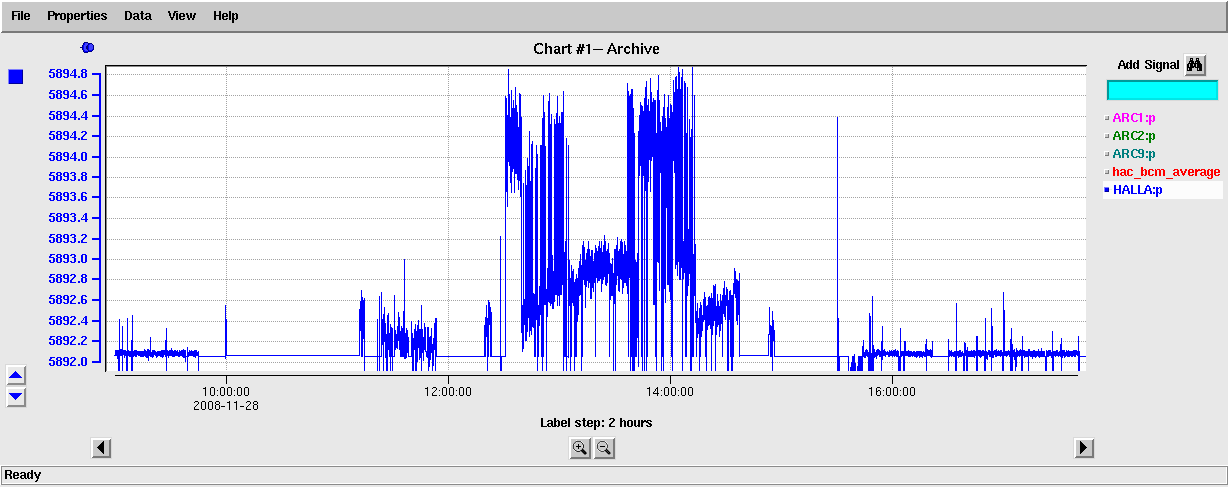Select HALLA:p signal in legend
This screenshot has height=487, width=1228.
tap(1138, 190)
